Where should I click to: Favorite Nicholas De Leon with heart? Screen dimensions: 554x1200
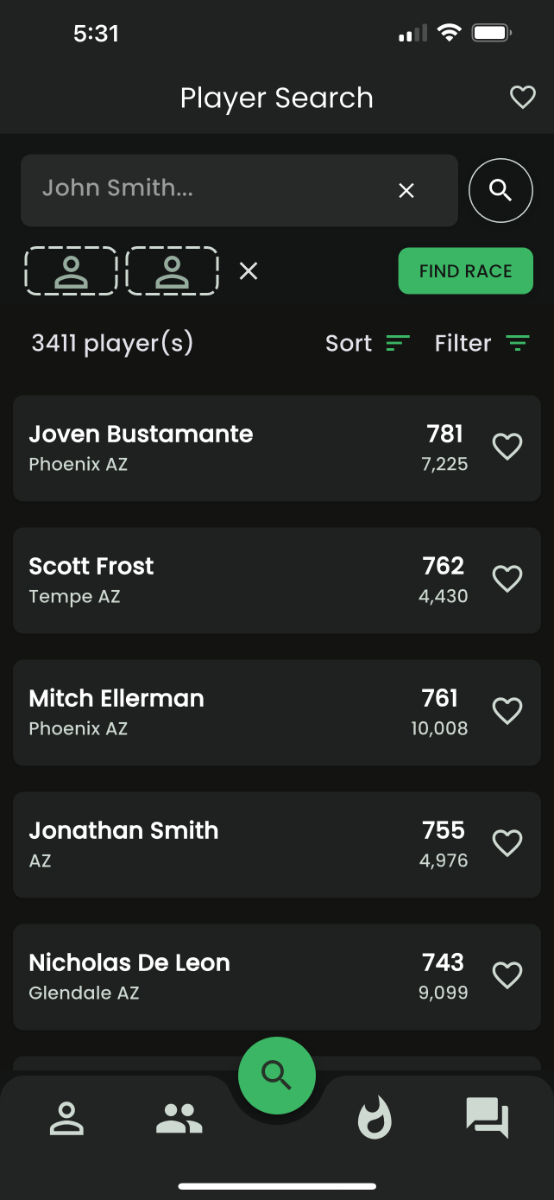pos(508,975)
